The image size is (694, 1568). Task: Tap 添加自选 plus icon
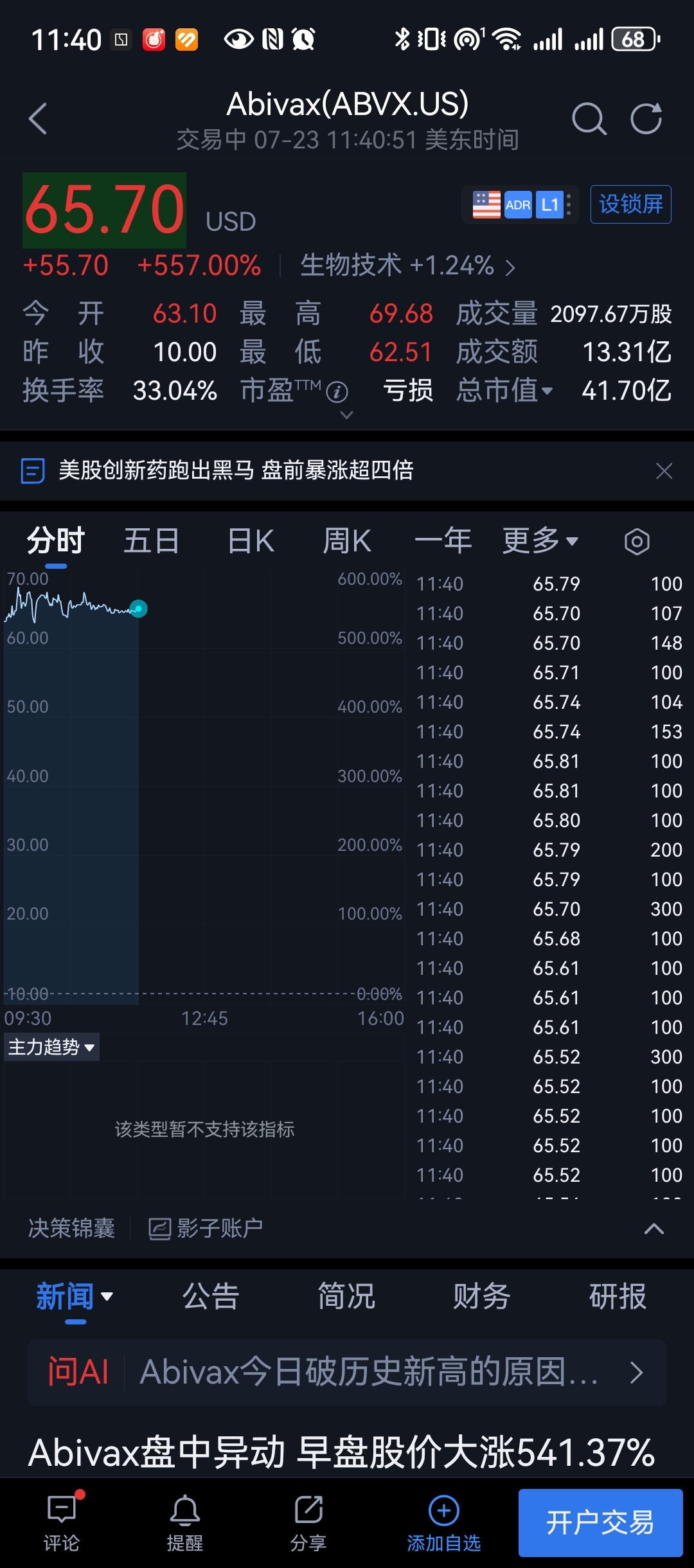444,1510
